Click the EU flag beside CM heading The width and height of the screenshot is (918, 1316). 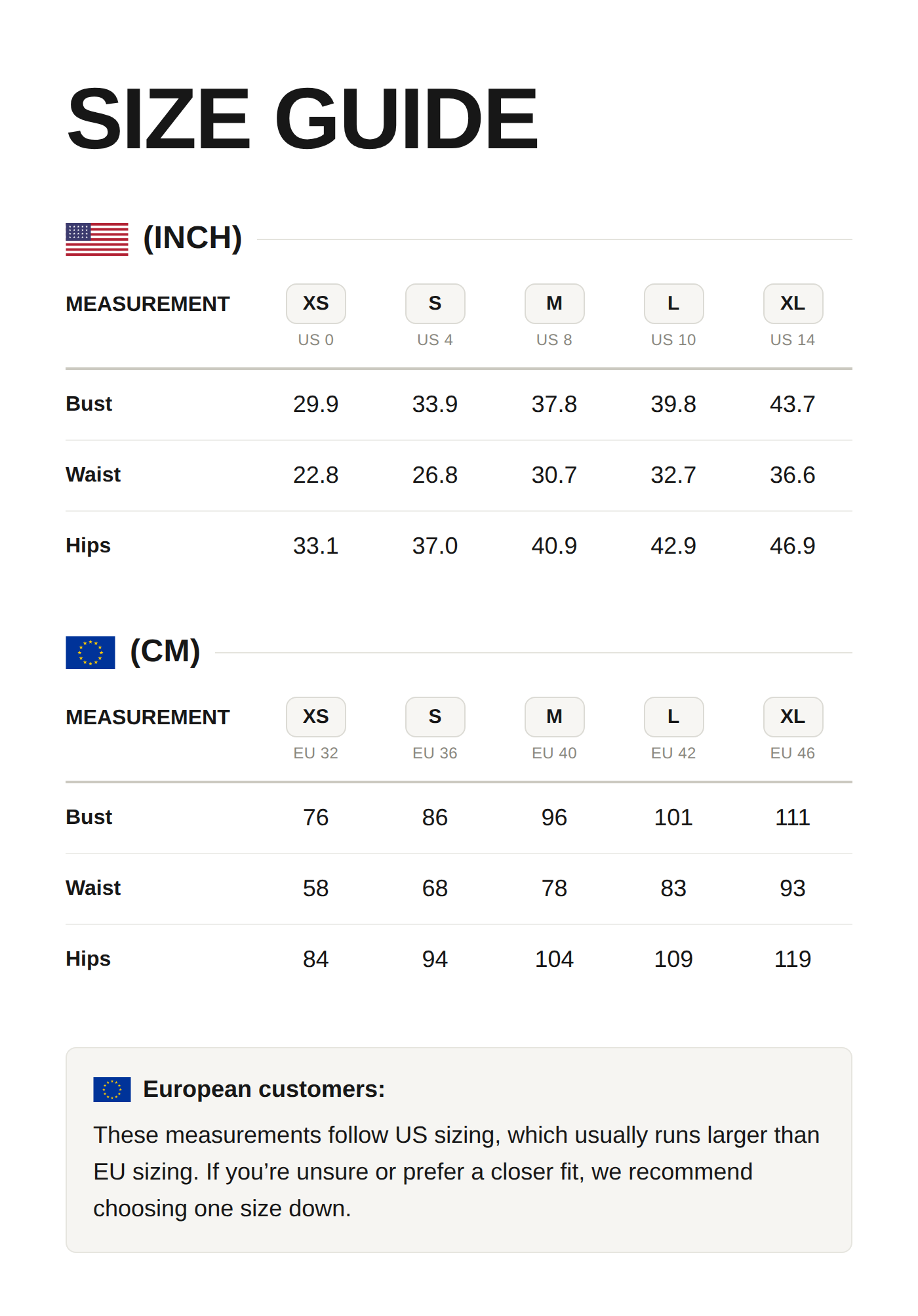coord(90,653)
